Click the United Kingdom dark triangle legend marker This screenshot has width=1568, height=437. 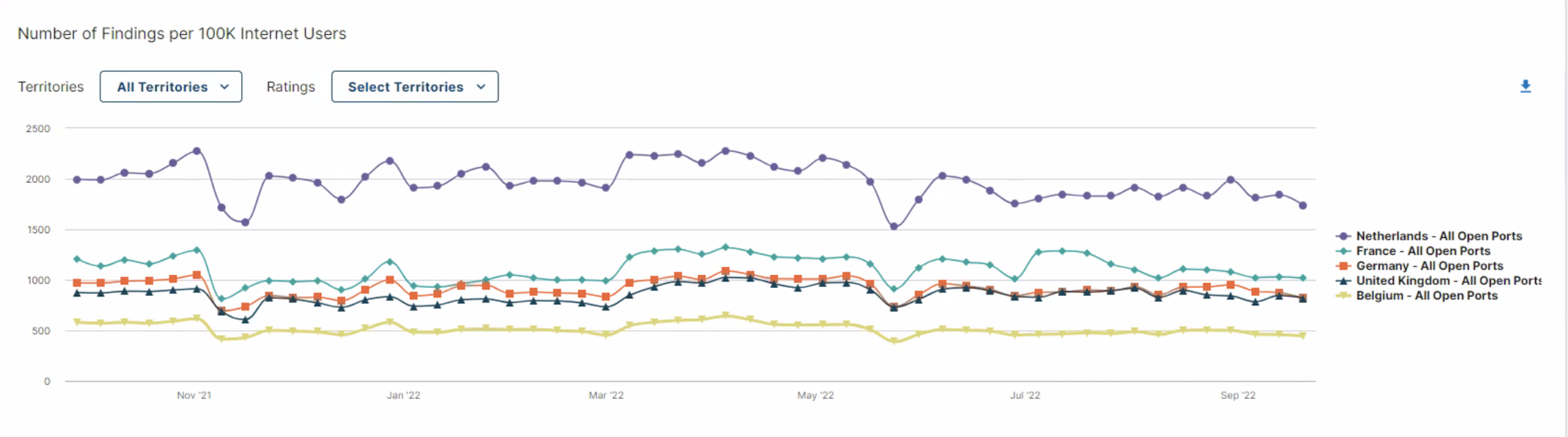tap(1343, 280)
